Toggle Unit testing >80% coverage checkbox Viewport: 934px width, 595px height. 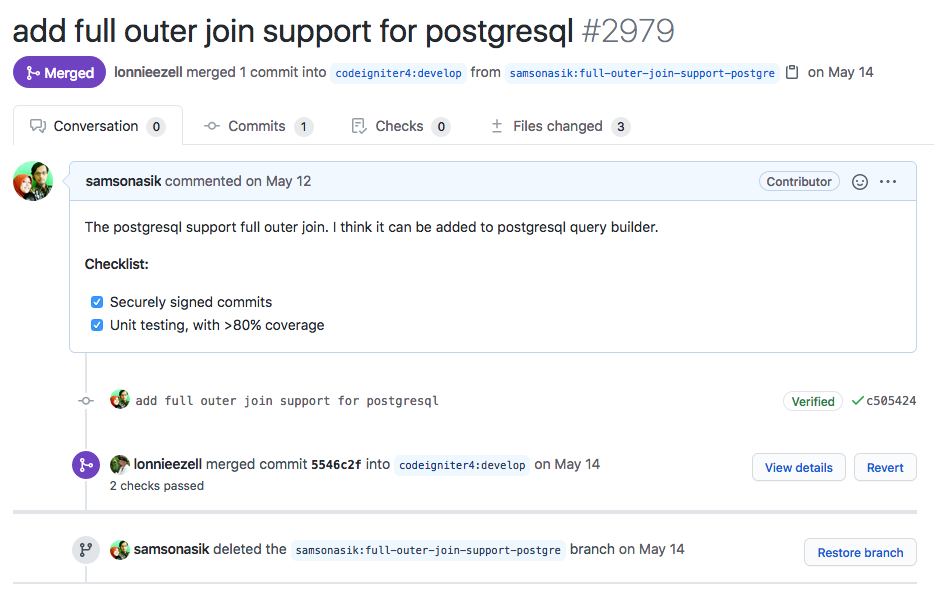pos(96,325)
